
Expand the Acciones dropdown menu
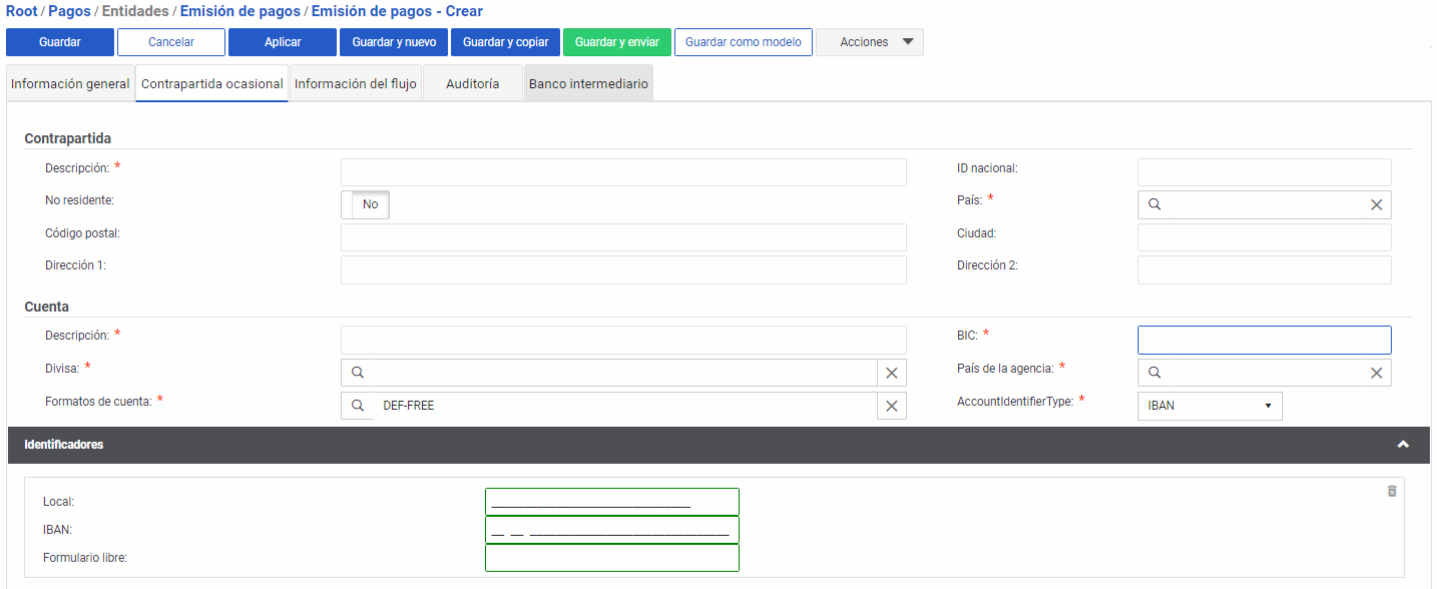(869, 42)
